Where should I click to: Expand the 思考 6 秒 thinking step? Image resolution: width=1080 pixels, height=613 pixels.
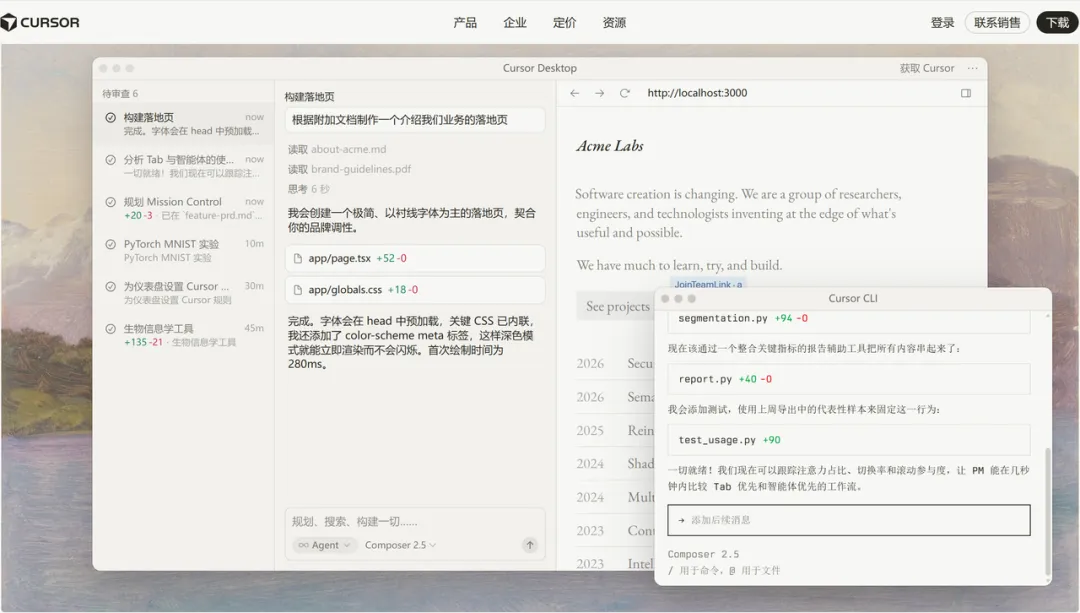(309, 189)
